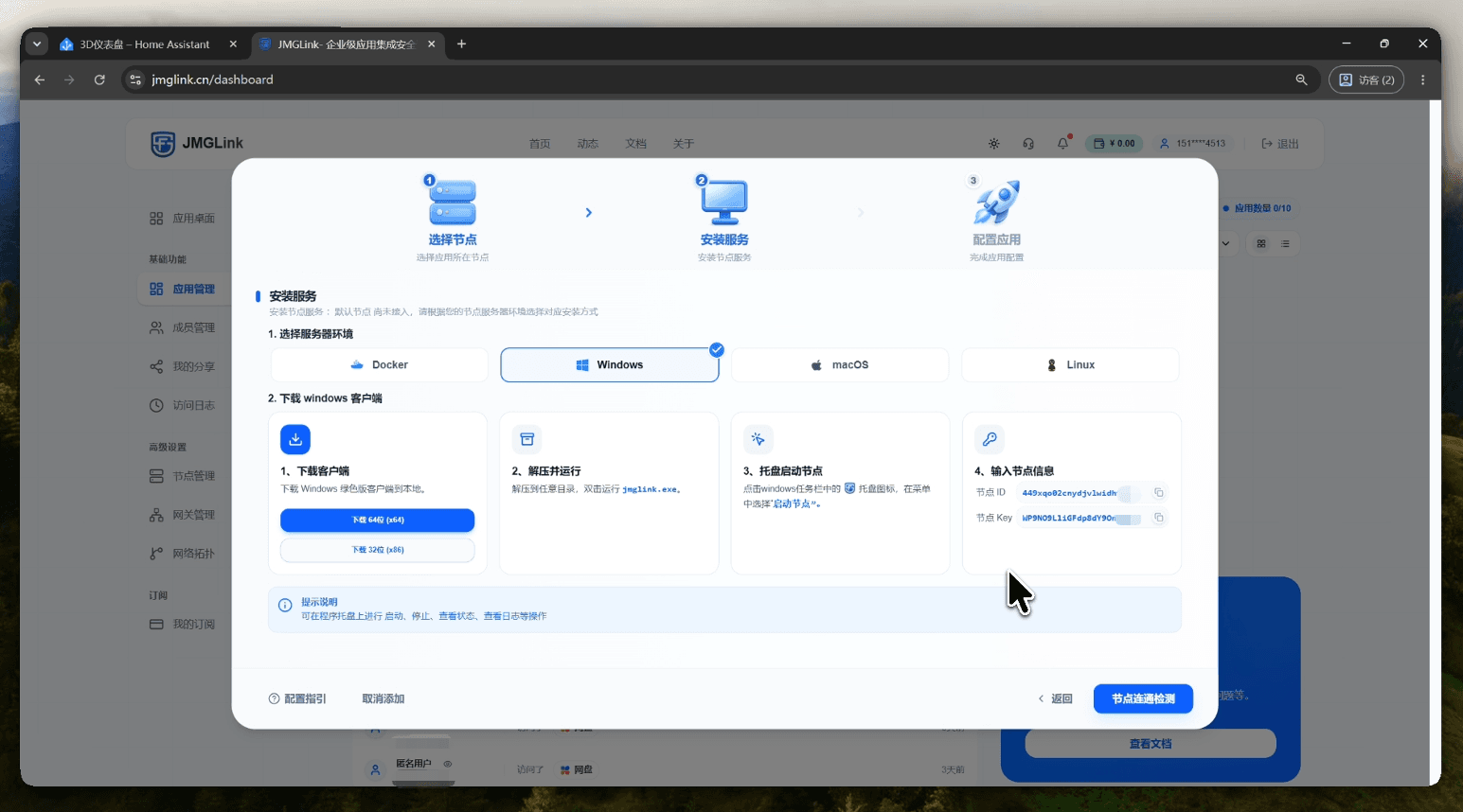The image size is (1463, 812).
Task: Toggle the light/dark theme sun icon
Action: click(993, 144)
